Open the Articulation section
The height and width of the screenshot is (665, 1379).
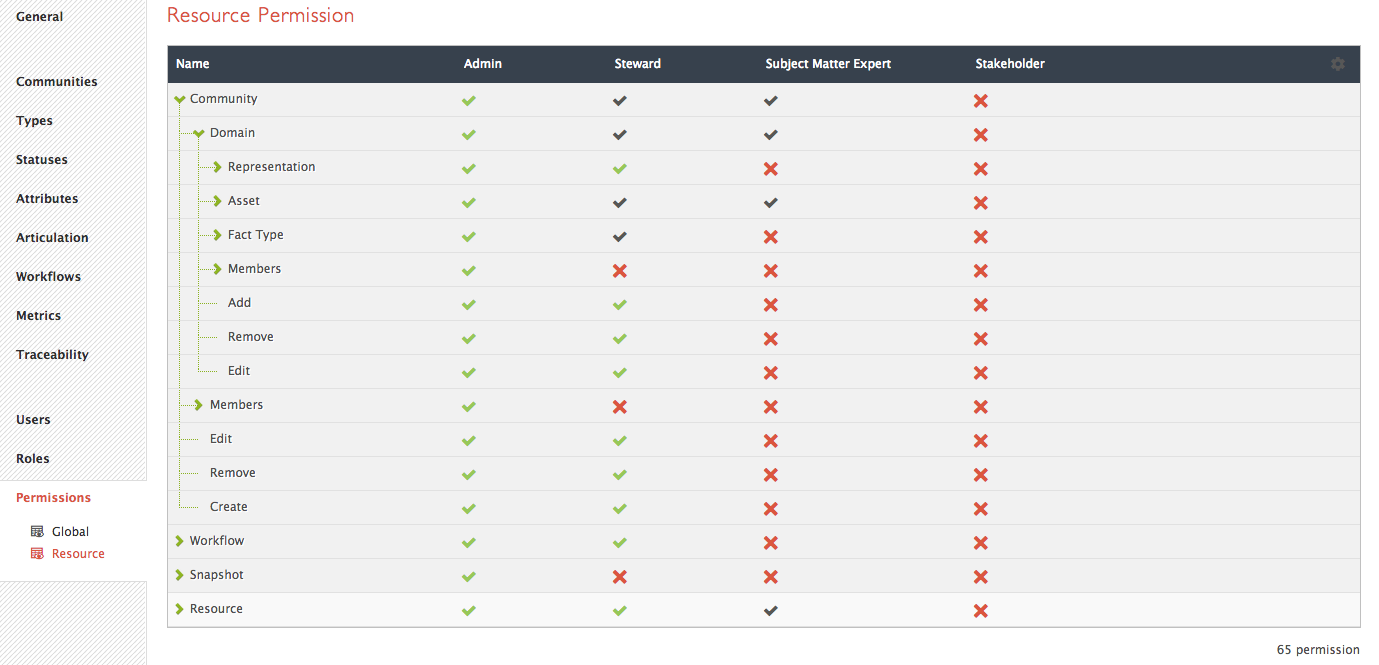tap(52, 238)
